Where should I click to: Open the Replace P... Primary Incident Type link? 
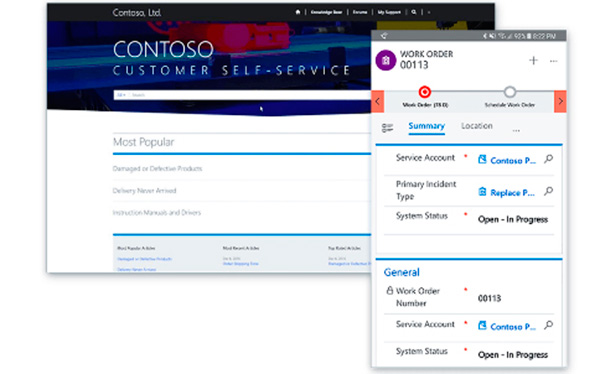click(x=512, y=193)
